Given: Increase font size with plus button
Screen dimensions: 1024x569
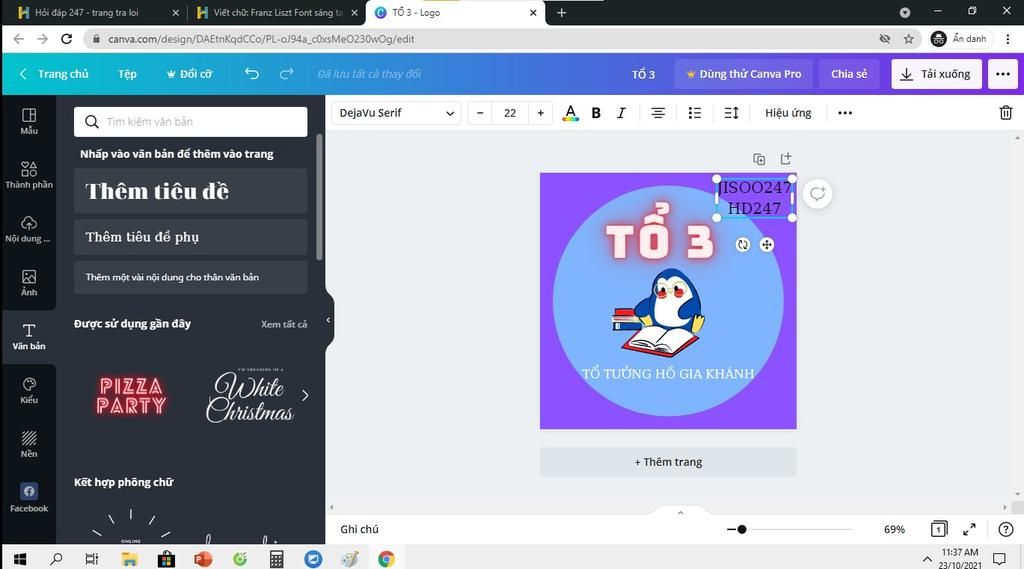Looking at the screenshot, I should [x=540, y=113].
